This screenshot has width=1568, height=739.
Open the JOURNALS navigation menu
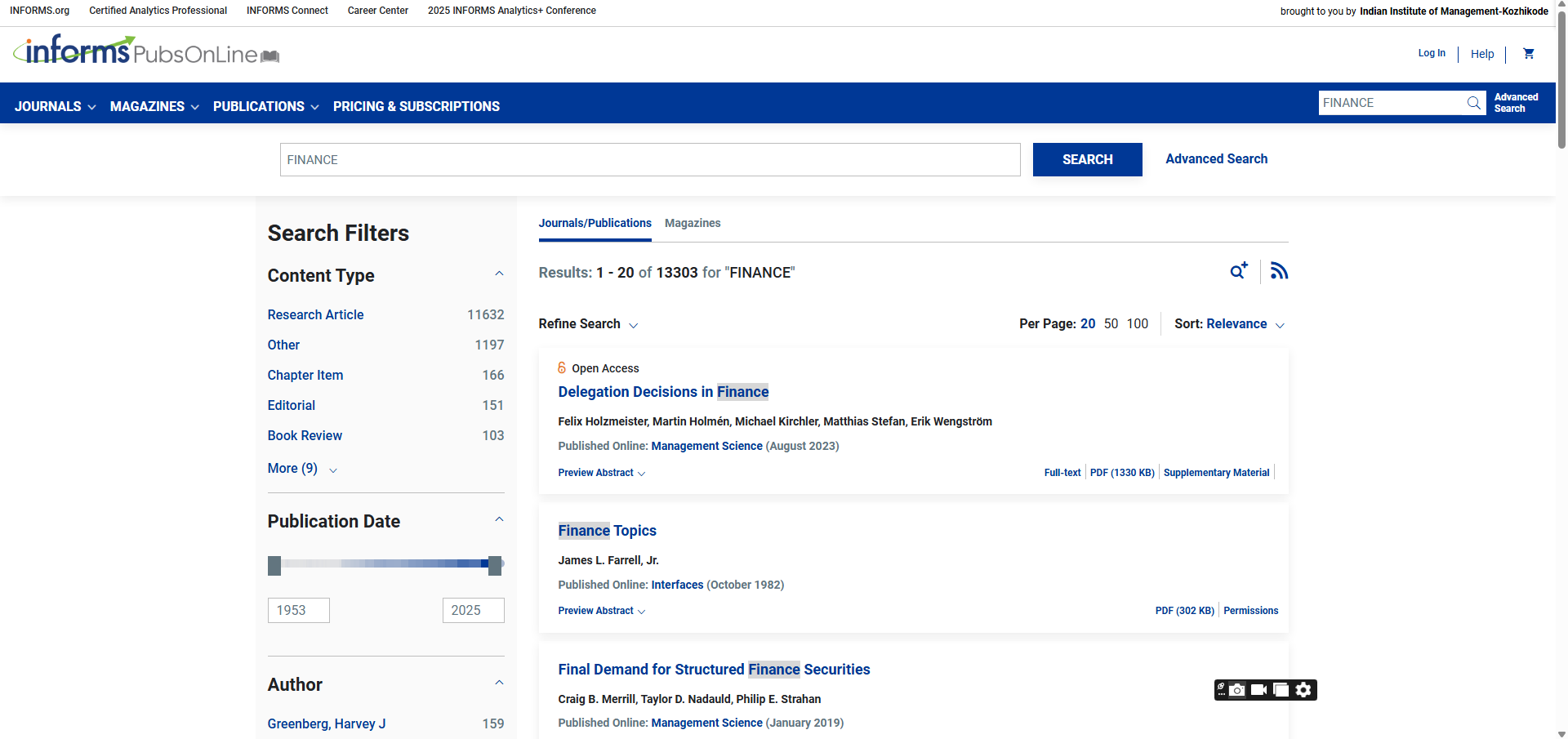(x=55, y=106)
